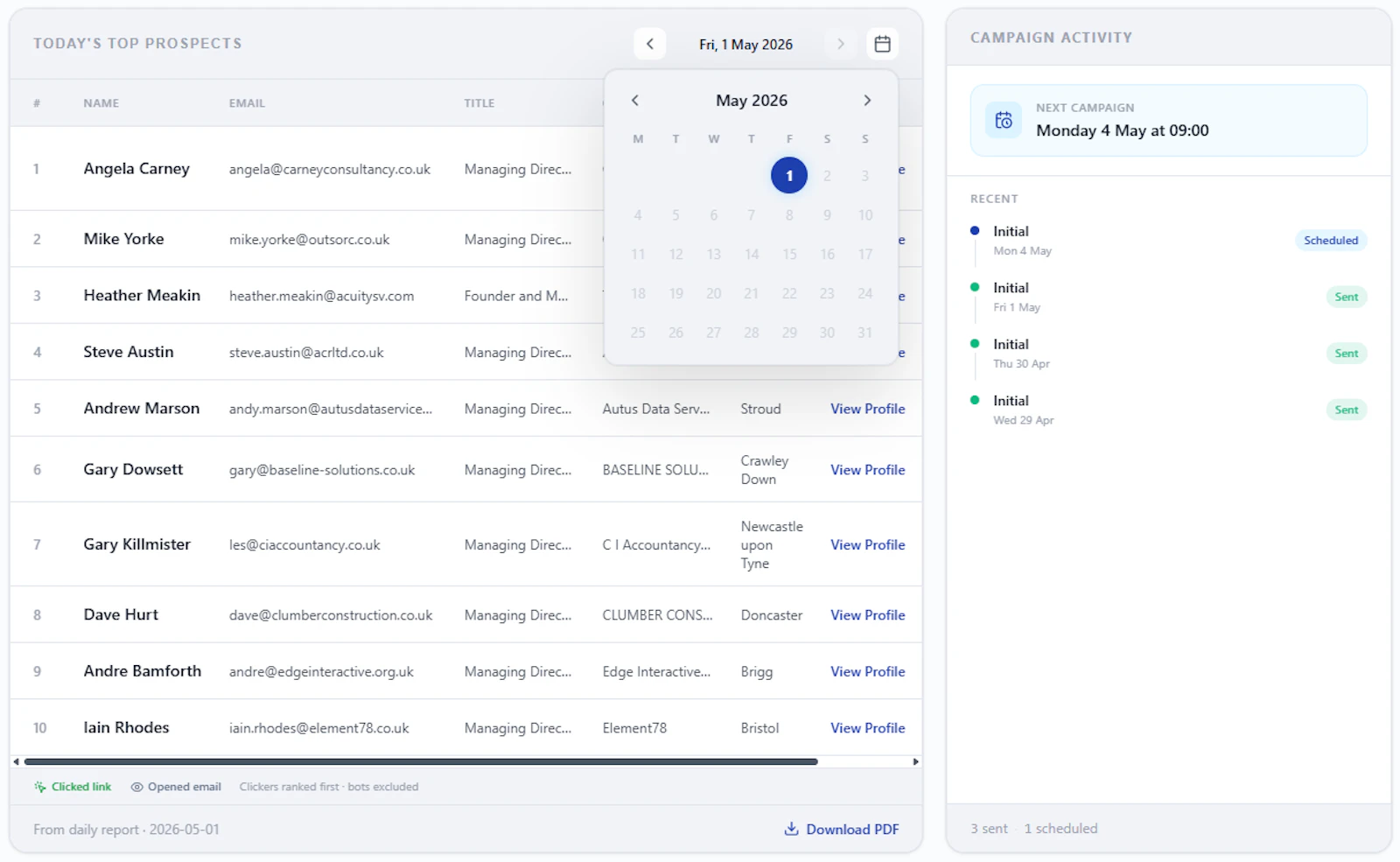Open Dave Hurt's View Profile link
The image size is (1400, 862).
pos(868,615)
